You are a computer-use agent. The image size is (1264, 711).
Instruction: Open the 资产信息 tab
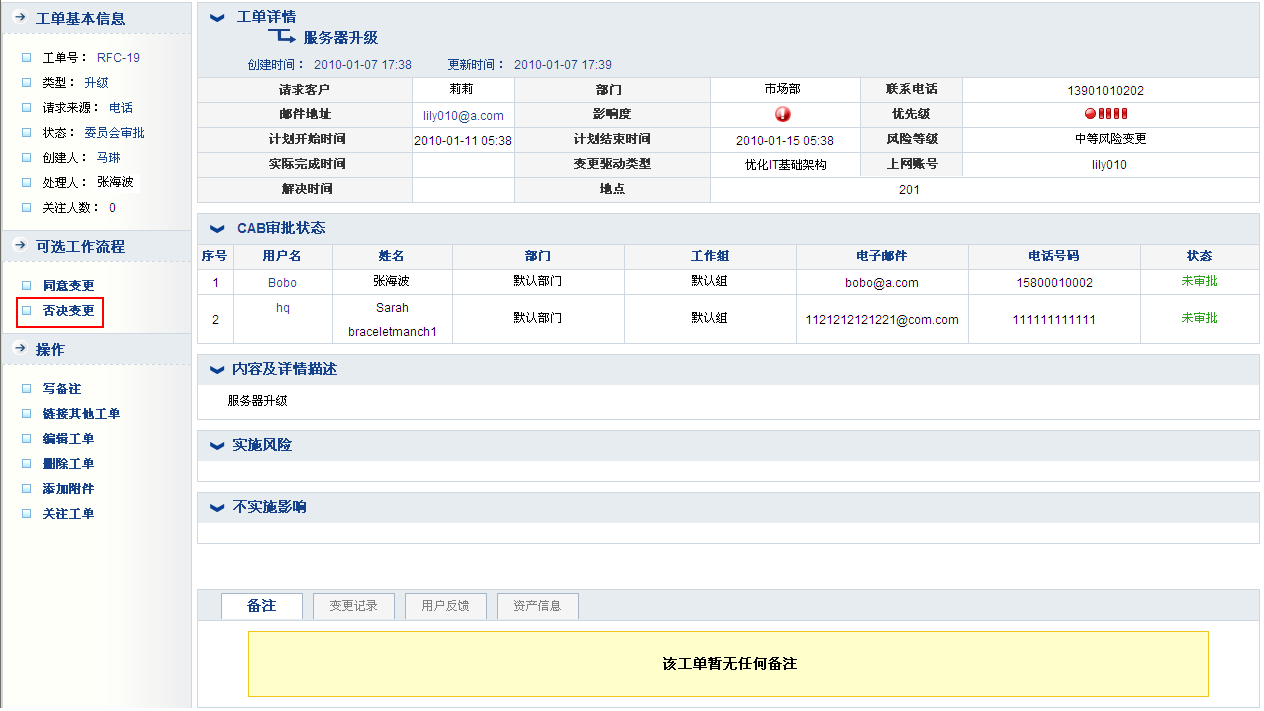coord(537,606)
